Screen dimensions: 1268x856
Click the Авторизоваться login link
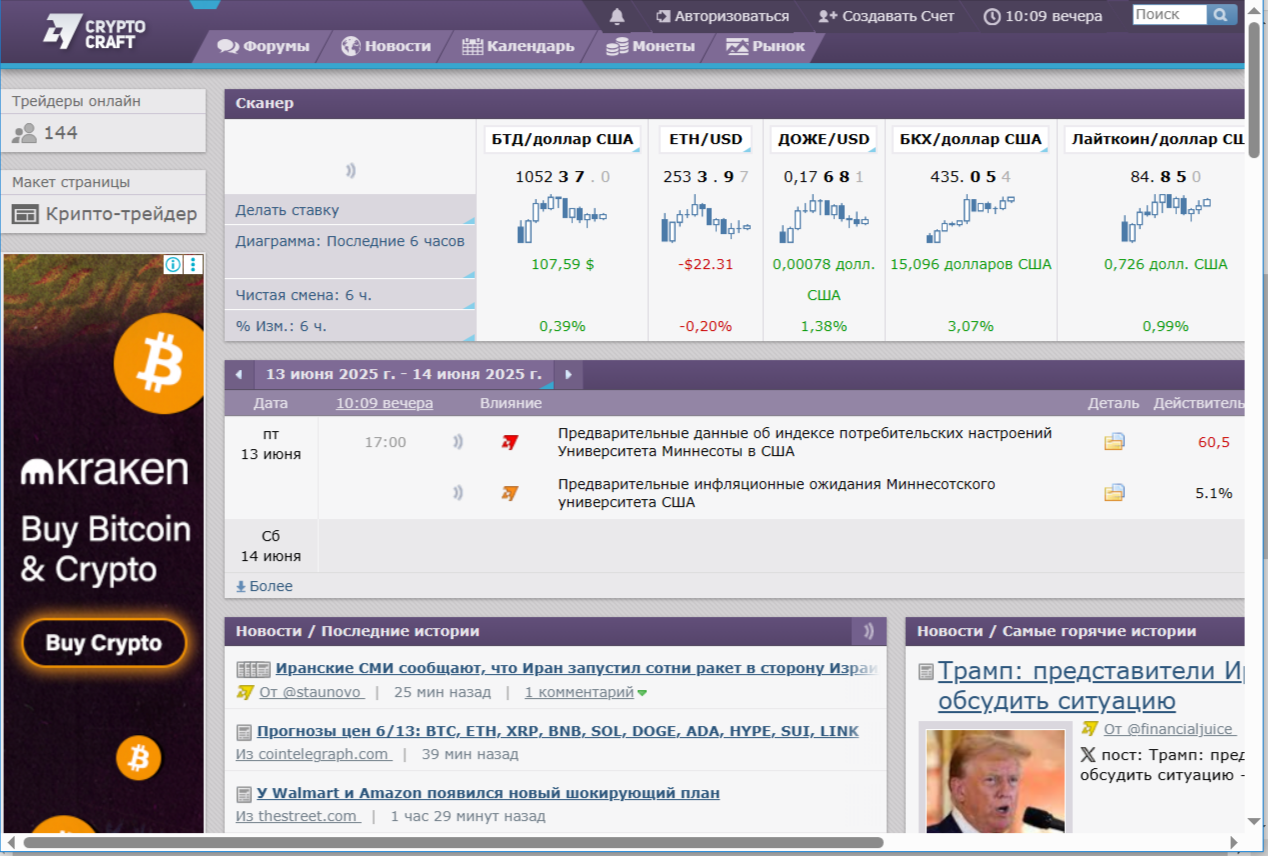(723, 16)
